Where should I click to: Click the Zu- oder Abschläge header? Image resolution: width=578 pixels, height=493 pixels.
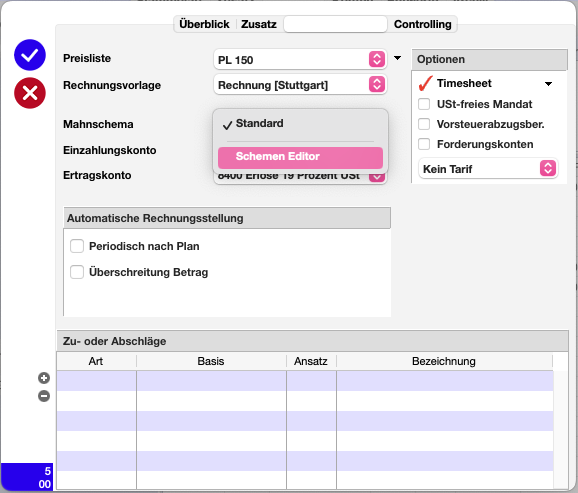pyautogui.click(x=312, y=341)
